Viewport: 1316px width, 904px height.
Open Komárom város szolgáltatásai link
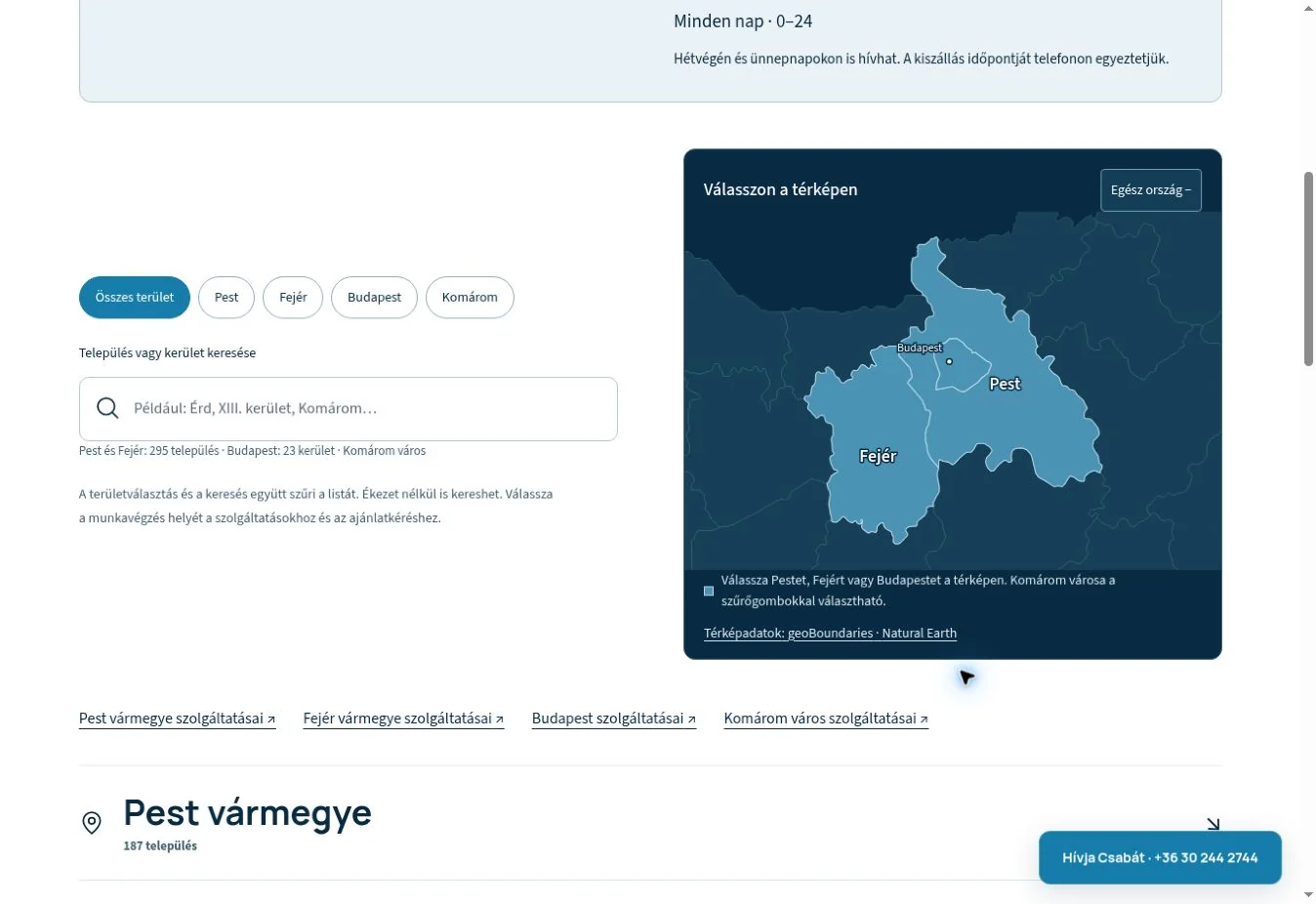826,719
